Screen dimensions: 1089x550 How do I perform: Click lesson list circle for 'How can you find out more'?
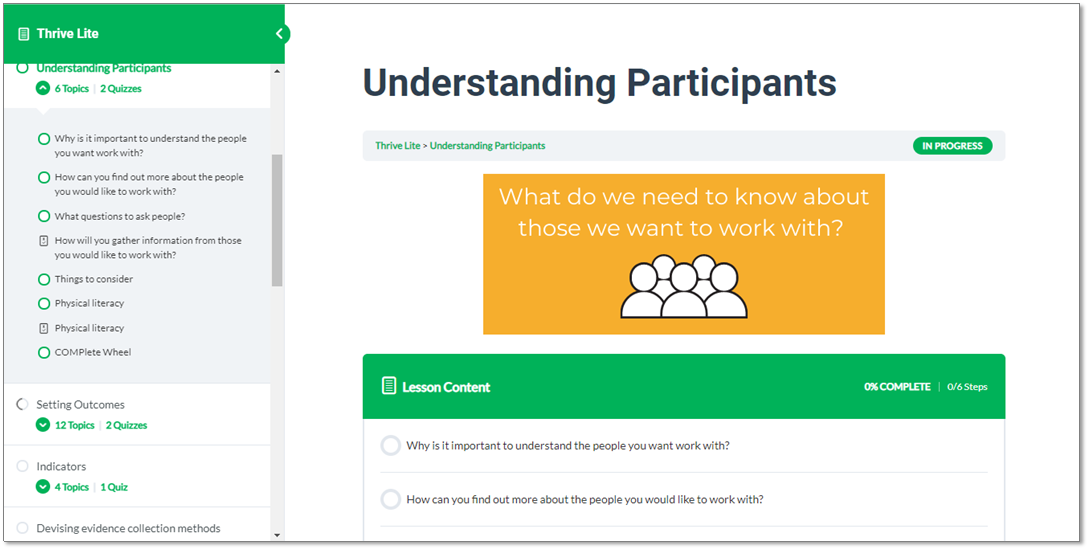(391, 499)
